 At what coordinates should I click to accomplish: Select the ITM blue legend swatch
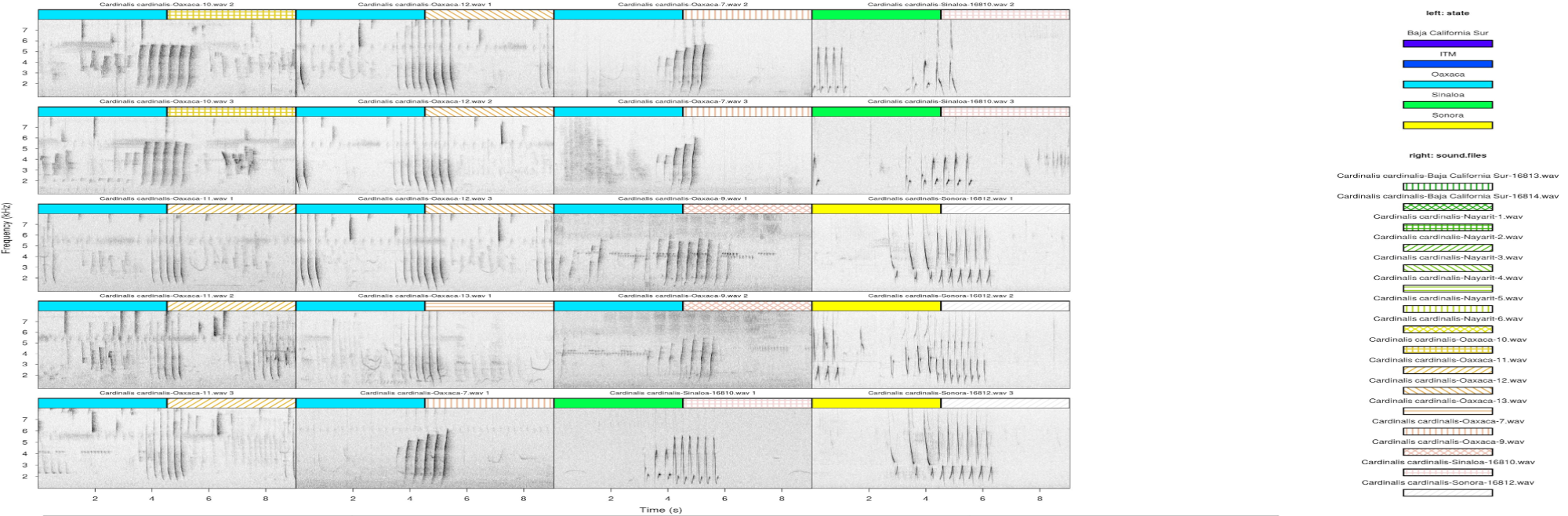[x=1447, y=64]
